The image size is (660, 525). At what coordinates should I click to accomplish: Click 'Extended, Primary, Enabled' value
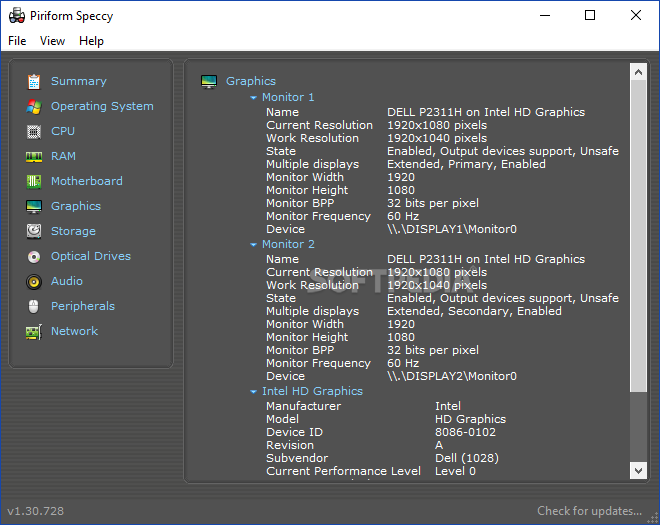point(466,164)
